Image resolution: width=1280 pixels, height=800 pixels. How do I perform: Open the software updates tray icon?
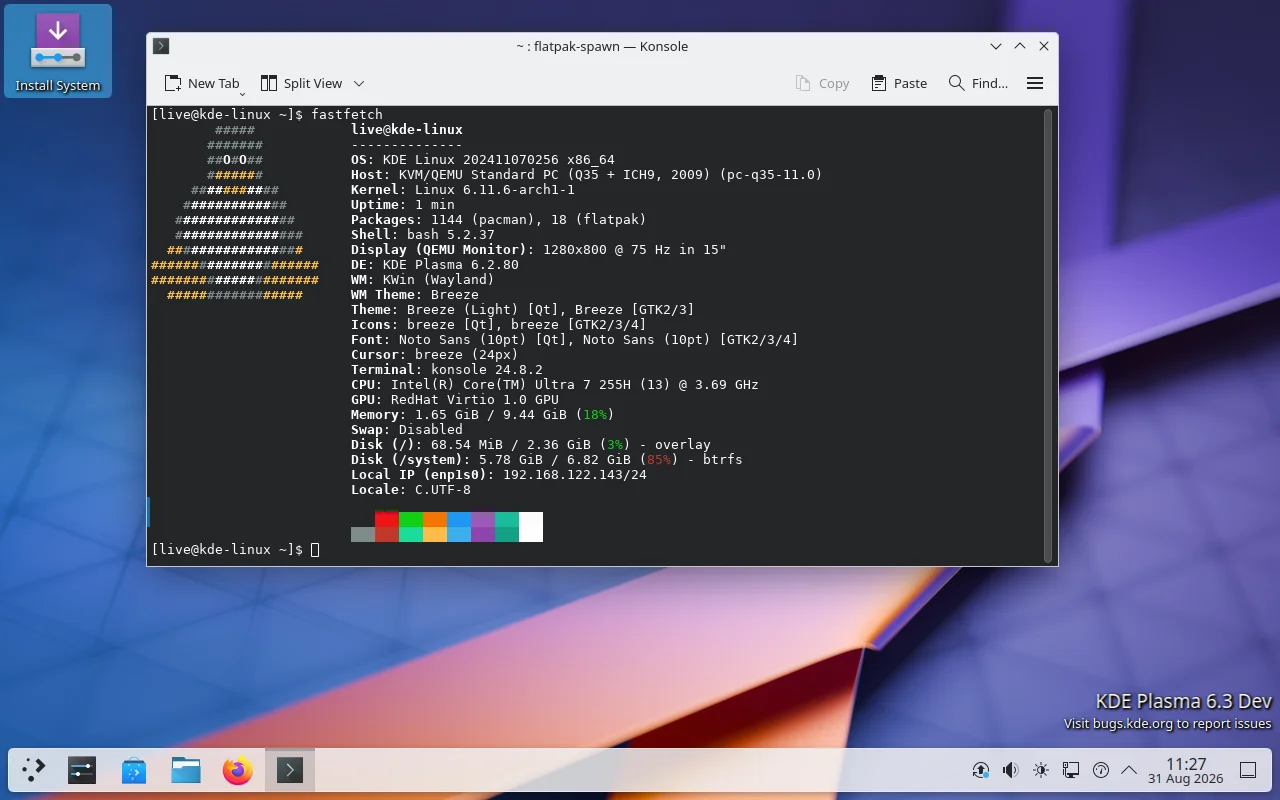pyautogui.click(x=981, y=770)
